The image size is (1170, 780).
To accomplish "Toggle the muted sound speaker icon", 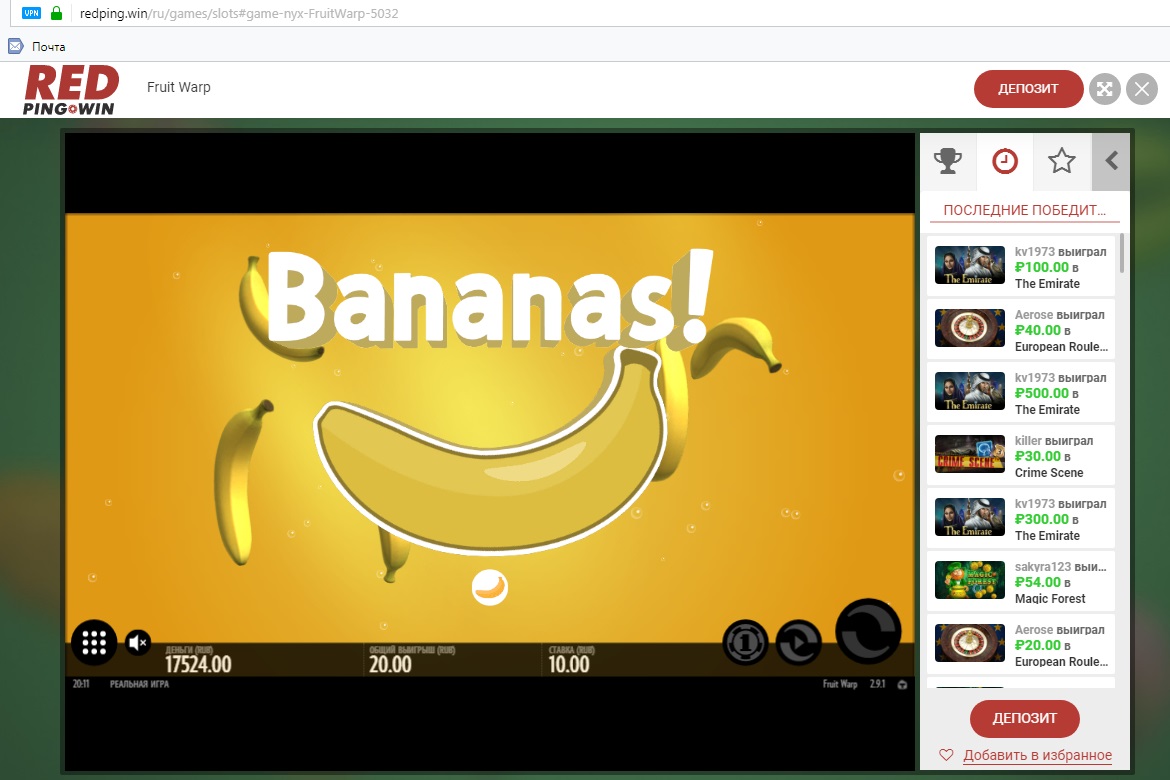I will [138, 642].
